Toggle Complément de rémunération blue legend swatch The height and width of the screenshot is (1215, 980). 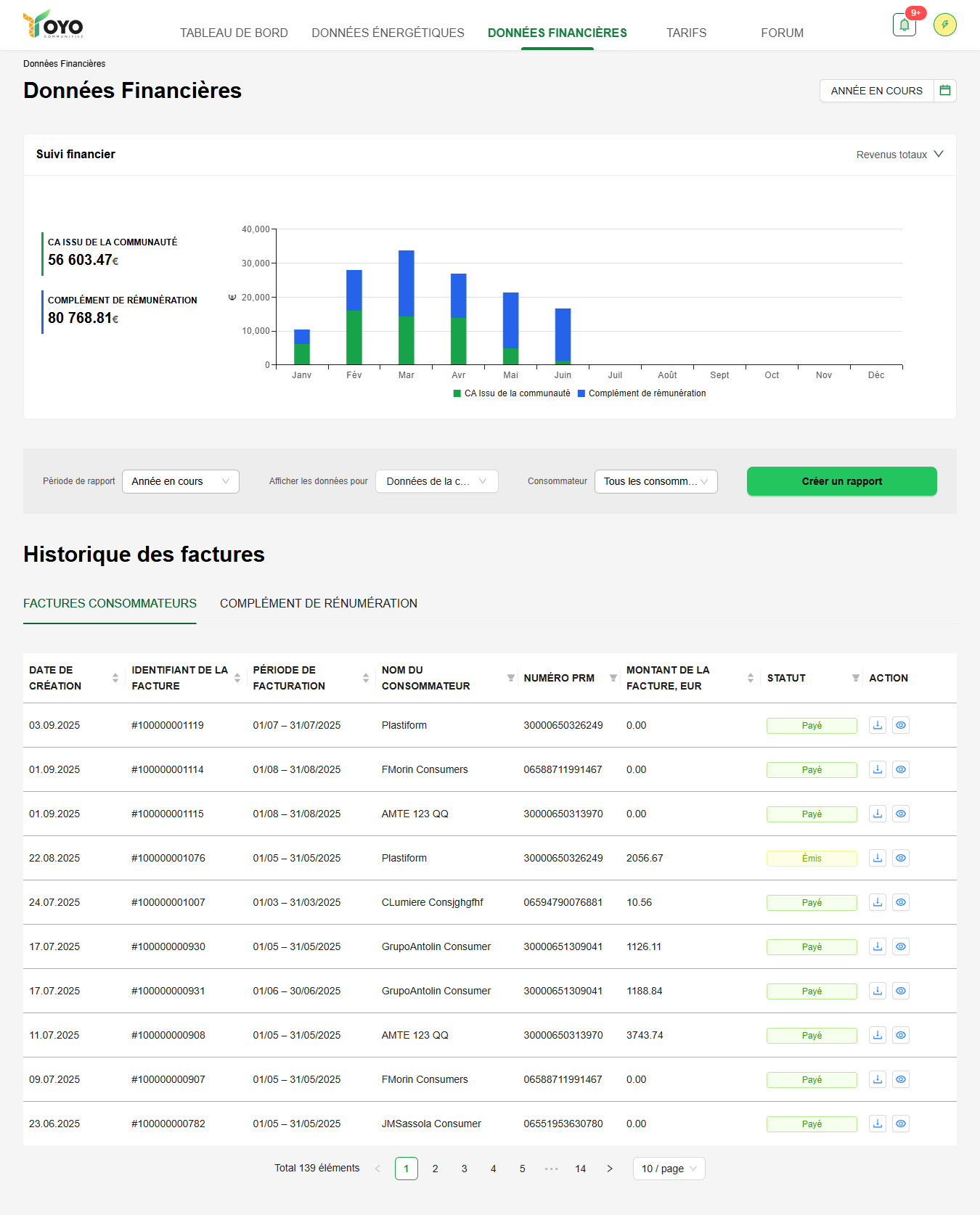(x=581, y=393)
